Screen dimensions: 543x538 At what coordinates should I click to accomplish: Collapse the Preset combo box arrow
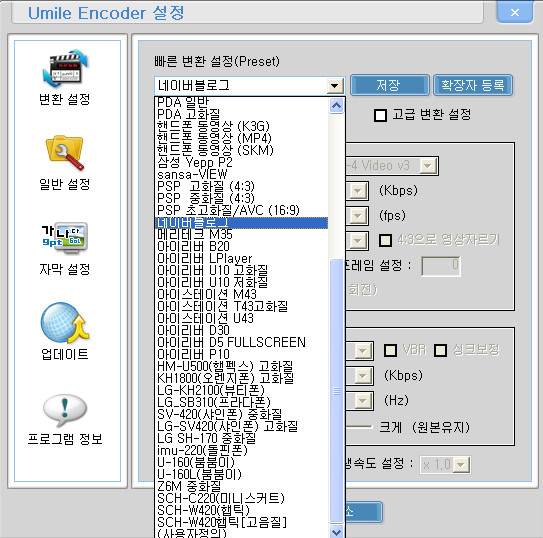coord(335,86)
